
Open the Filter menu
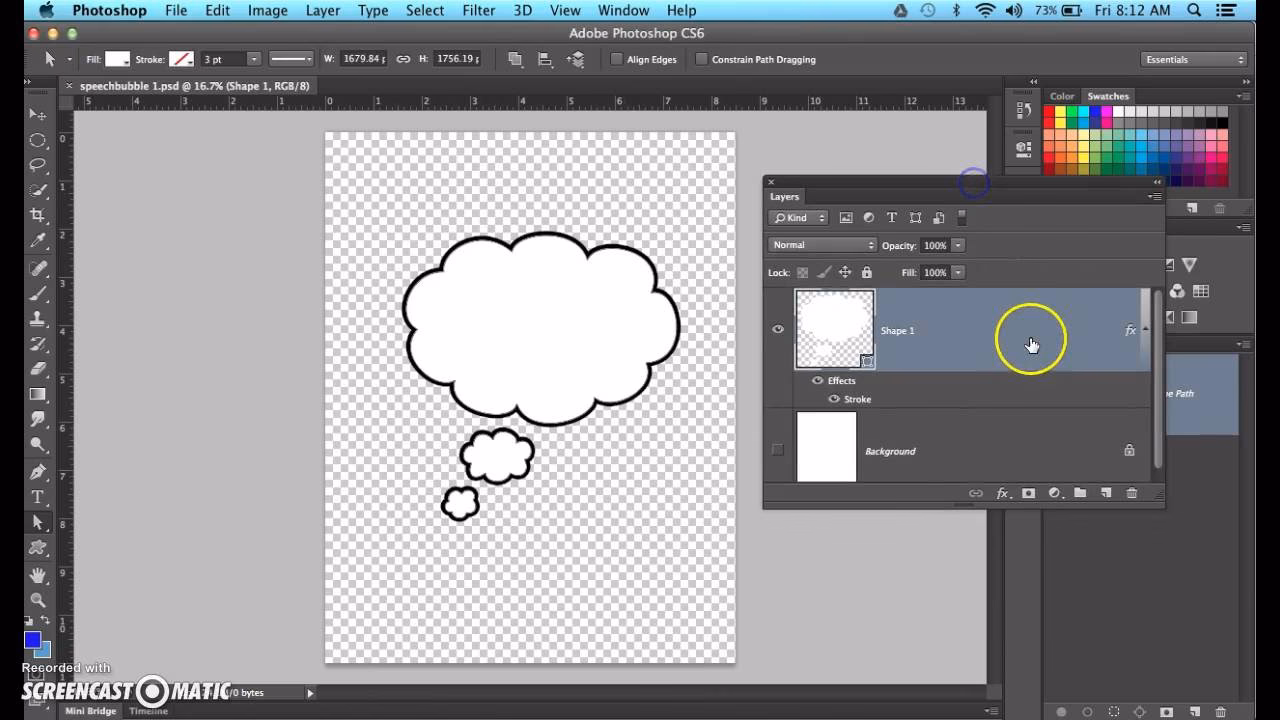(478, 10)
